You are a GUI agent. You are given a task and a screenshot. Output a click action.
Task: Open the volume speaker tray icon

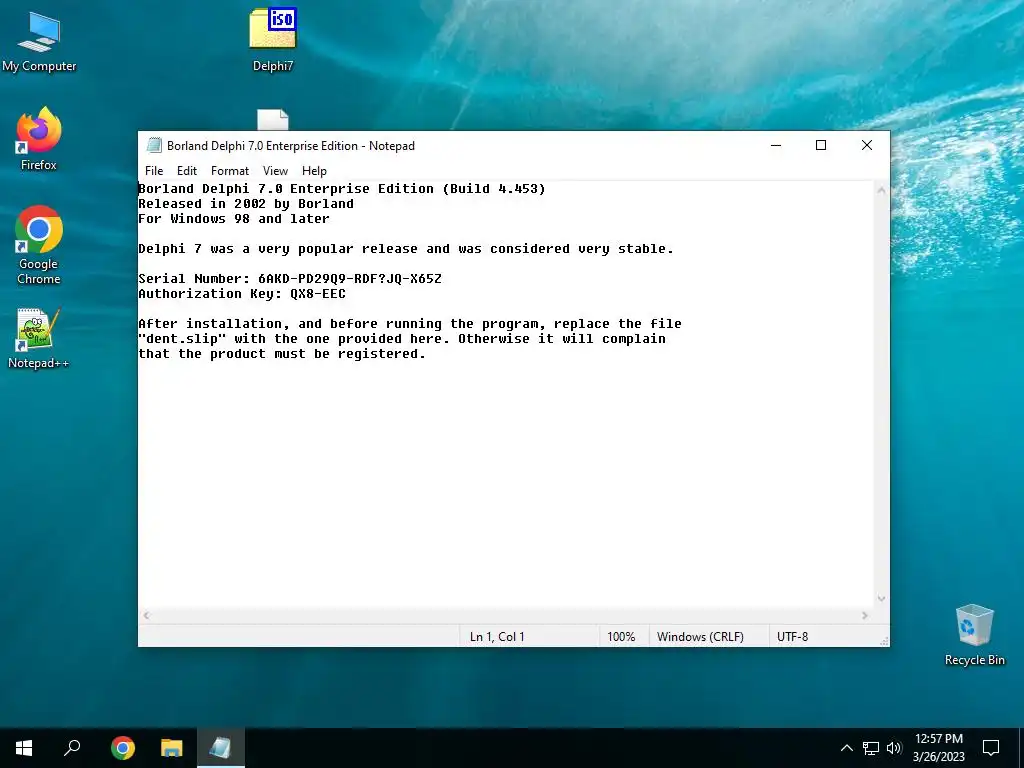point(894,748)
